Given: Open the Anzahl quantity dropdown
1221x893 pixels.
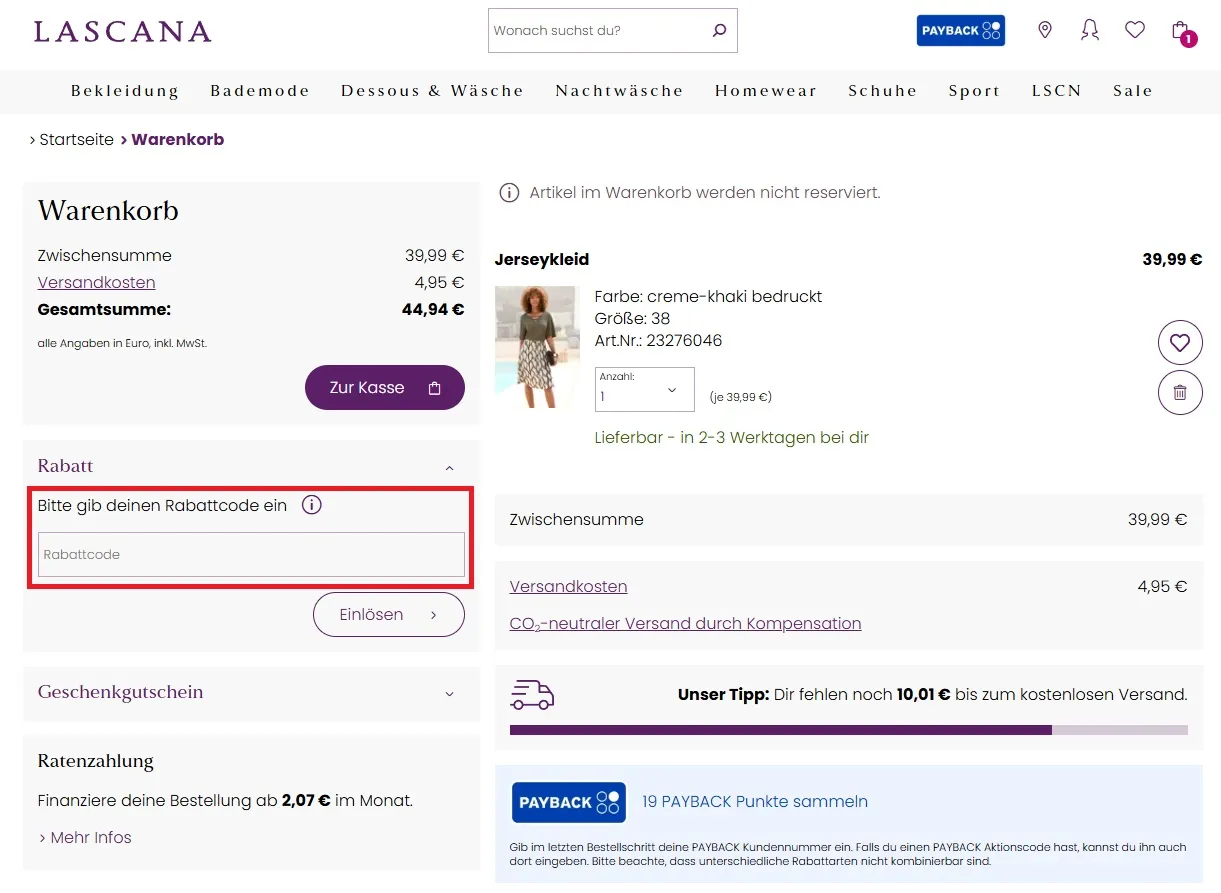Looking at the screenshot, I should [644, 389].
